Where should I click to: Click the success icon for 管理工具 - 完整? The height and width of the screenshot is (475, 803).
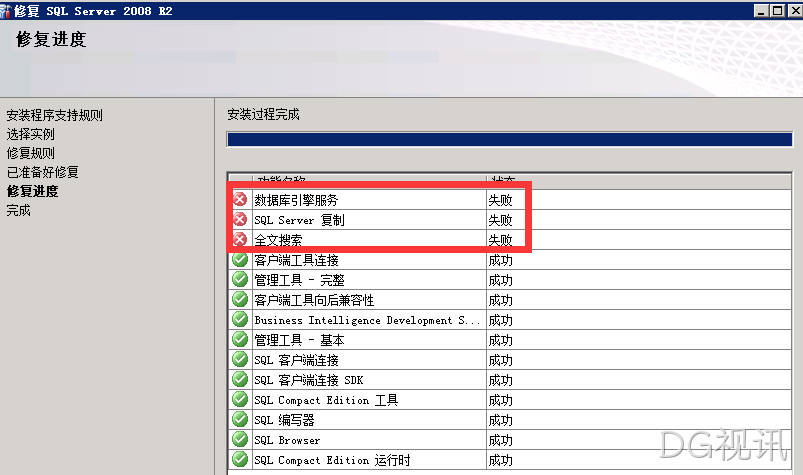tap(240, 279)
